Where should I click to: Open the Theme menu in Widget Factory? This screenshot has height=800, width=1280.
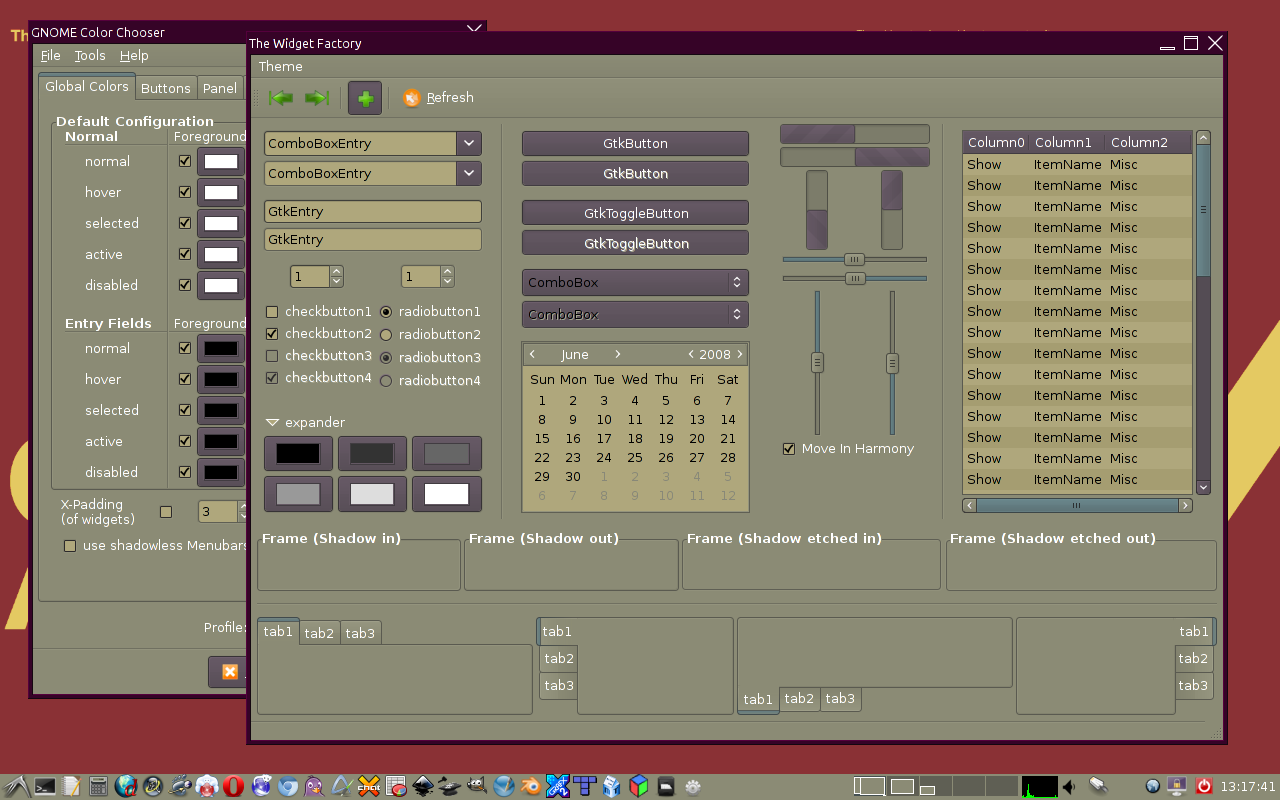point(281,67)
